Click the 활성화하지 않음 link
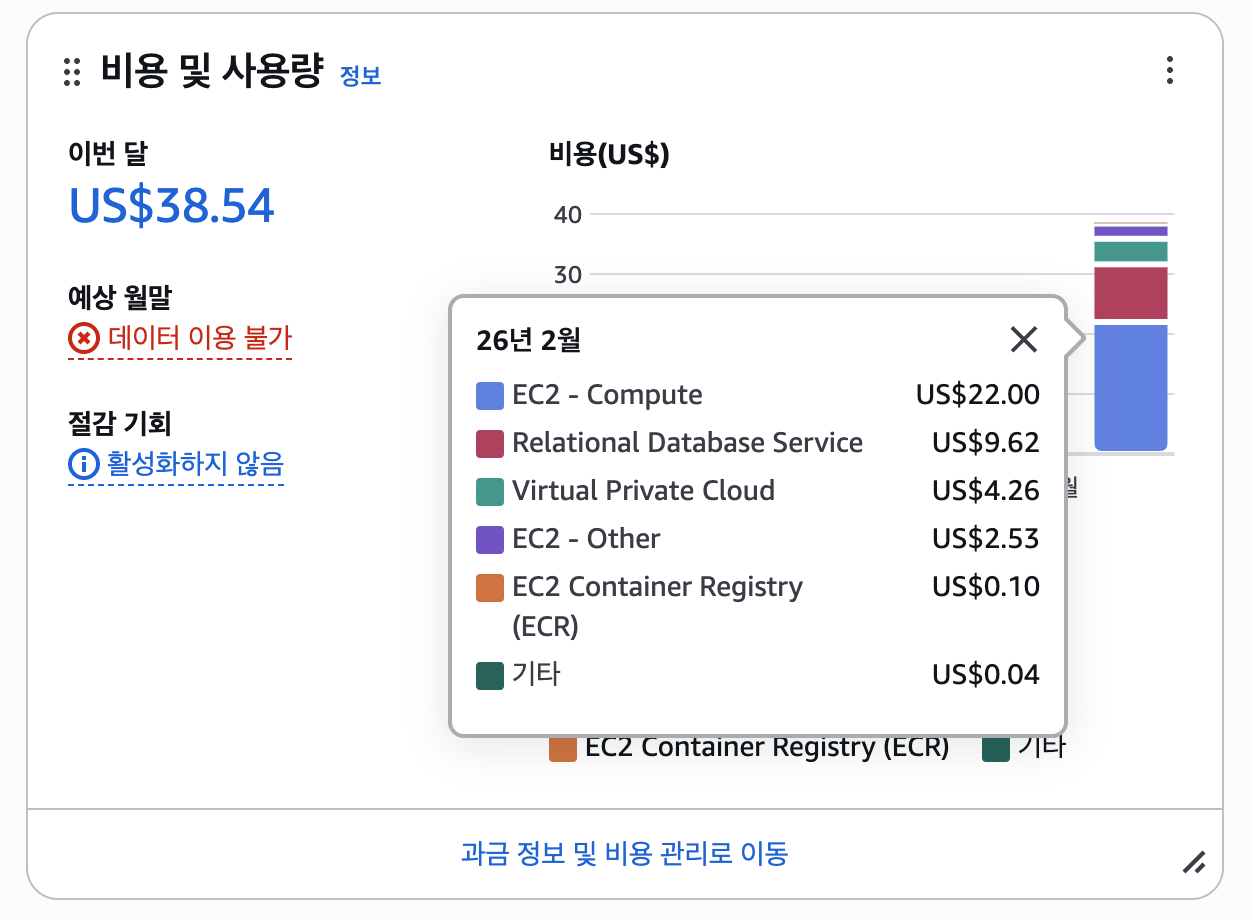This screenshot has height=920, width=1254. [x=193, y=464]
